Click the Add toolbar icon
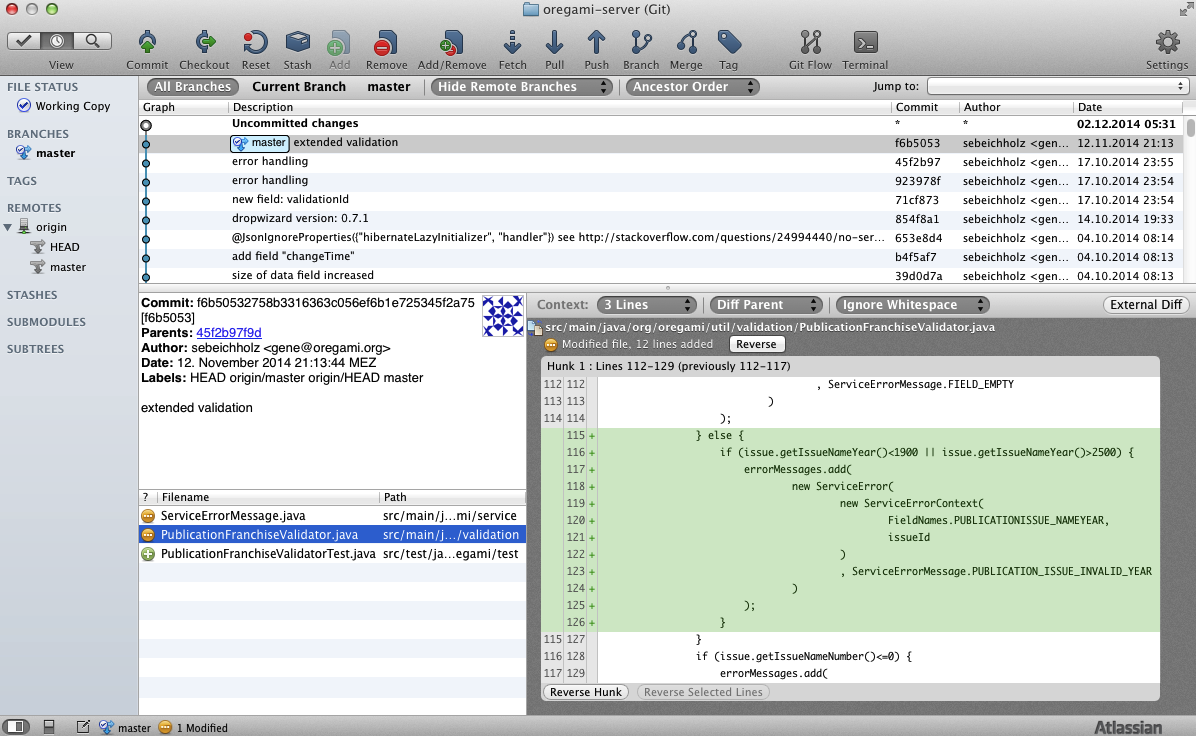 pyautogui.click(x=339, y=43)
